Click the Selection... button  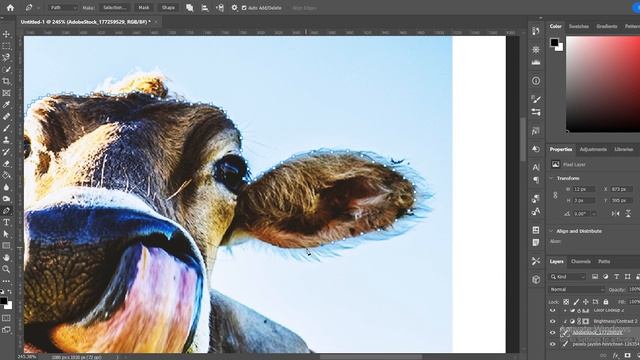tap(114, 8)
